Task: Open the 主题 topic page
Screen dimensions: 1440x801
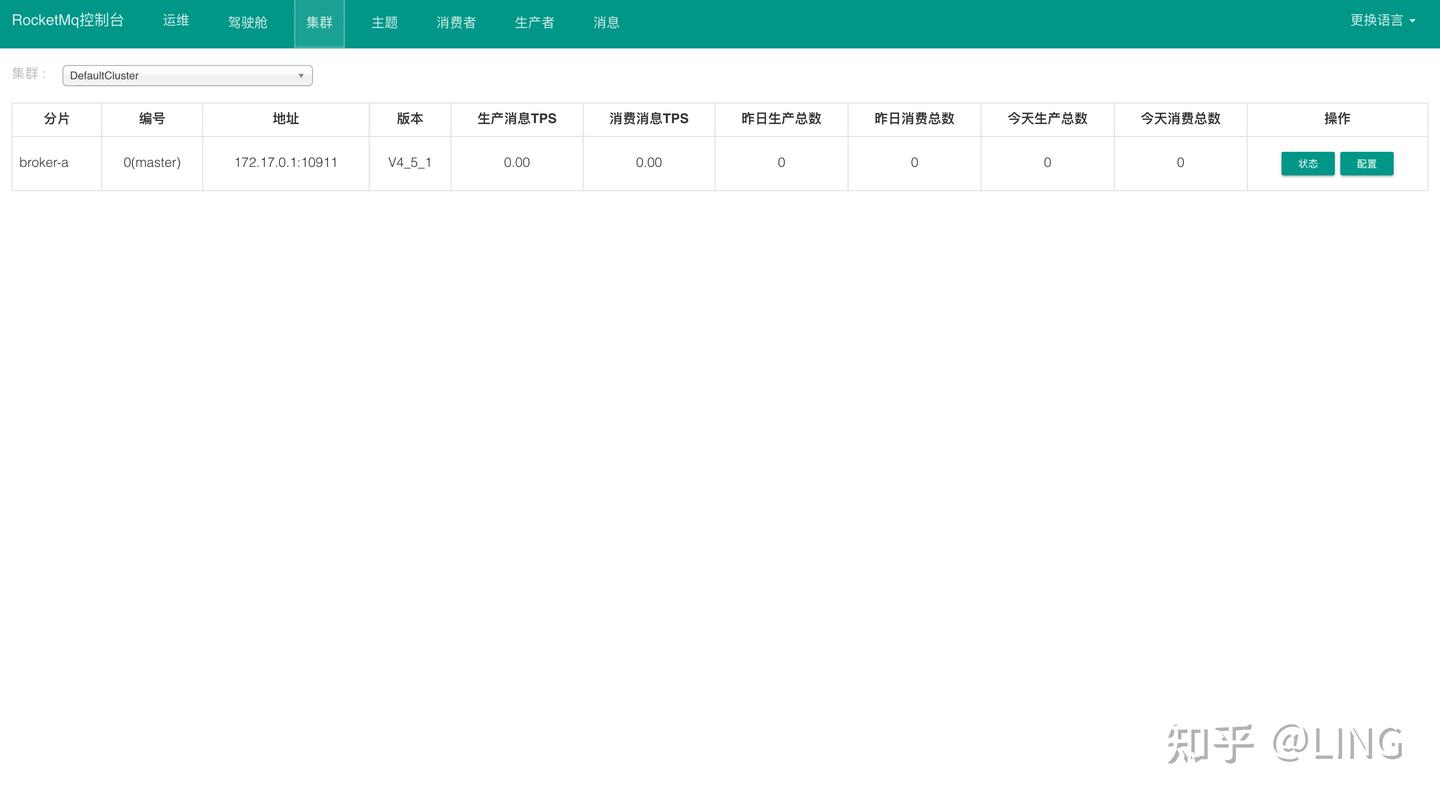Action: click(x=385, y=22)
